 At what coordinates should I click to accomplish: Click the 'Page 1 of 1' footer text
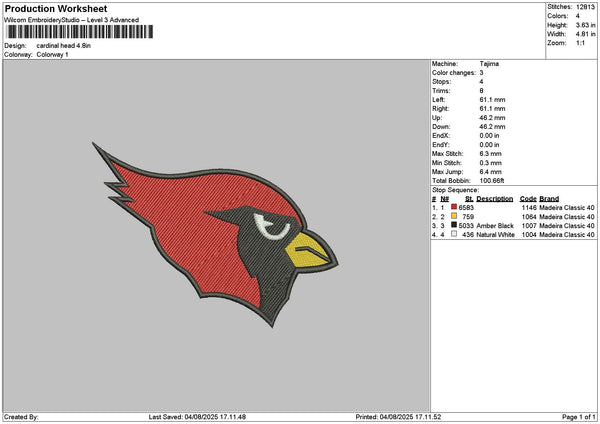click(579, 417)
